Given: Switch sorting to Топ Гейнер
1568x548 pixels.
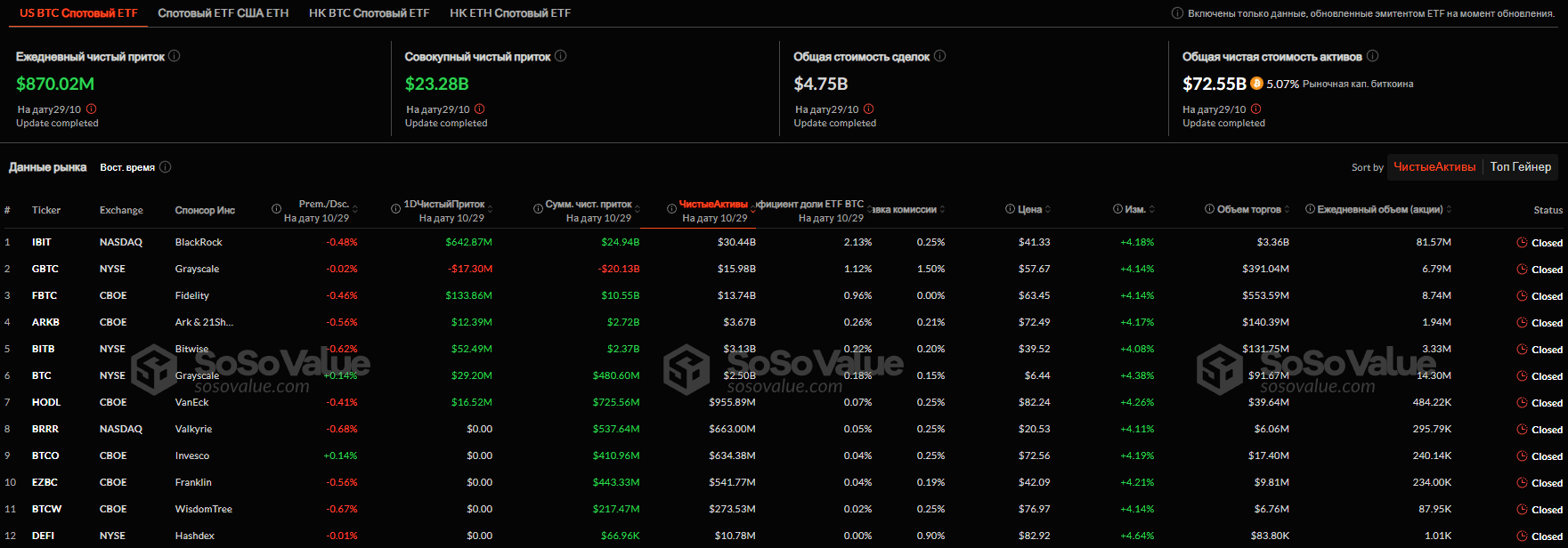Looking at the screenshot, I should 1521,166.
